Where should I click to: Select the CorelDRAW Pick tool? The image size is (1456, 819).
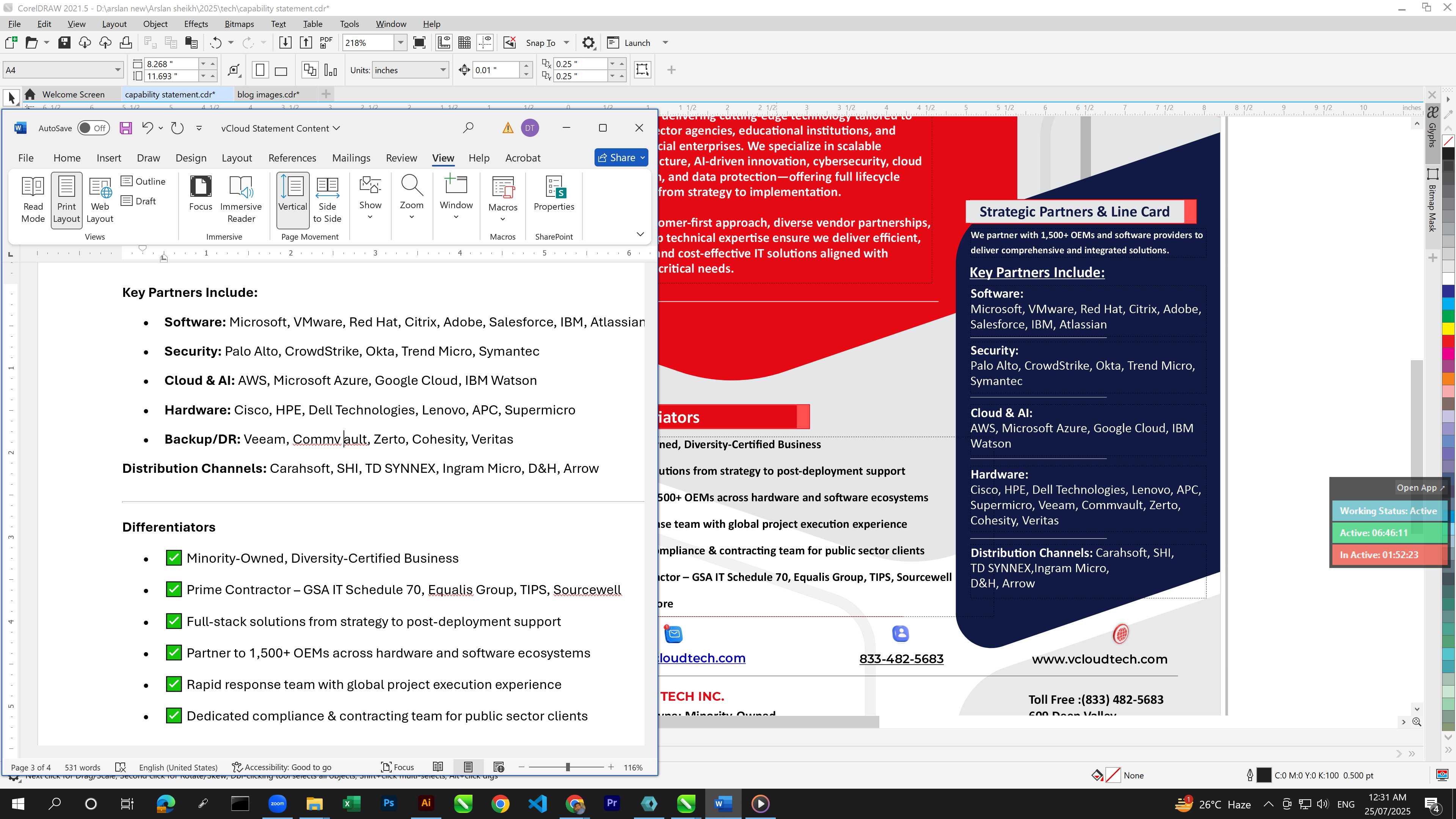[11, 98]
